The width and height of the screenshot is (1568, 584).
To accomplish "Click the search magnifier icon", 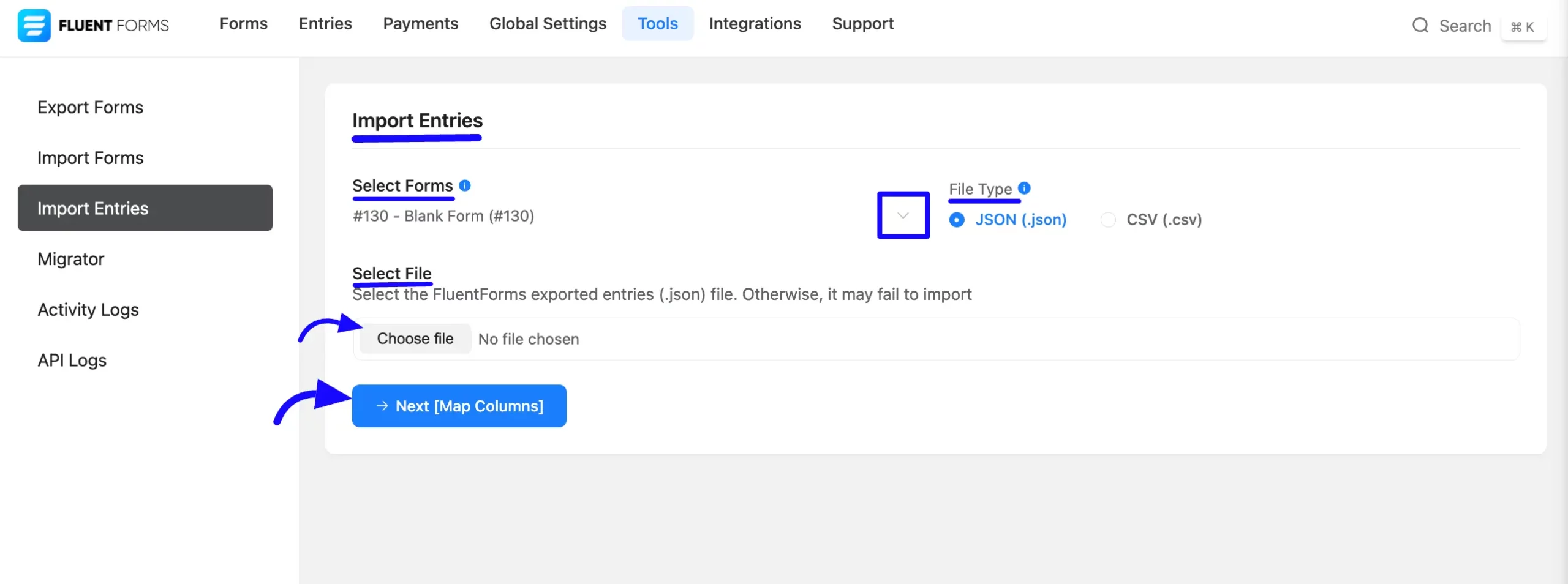I will click(x=1420, y=26).
